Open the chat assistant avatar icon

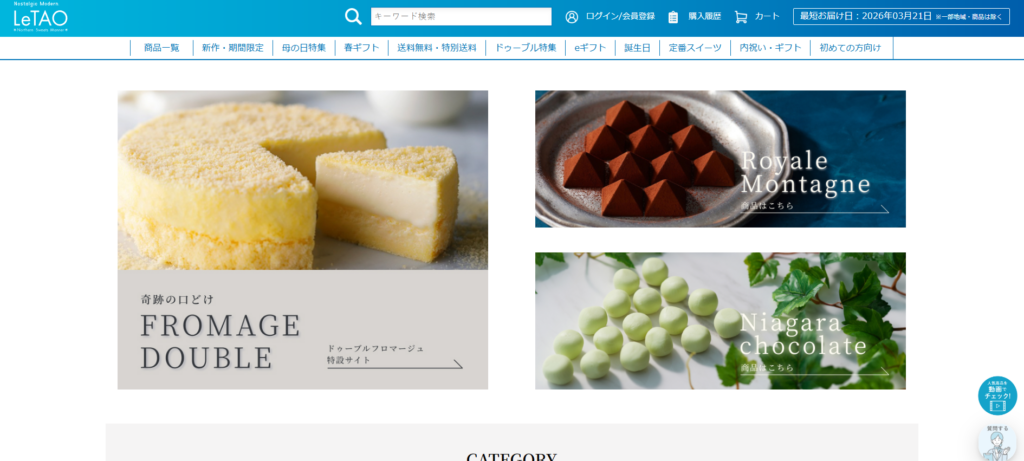[x=997, y=443]
